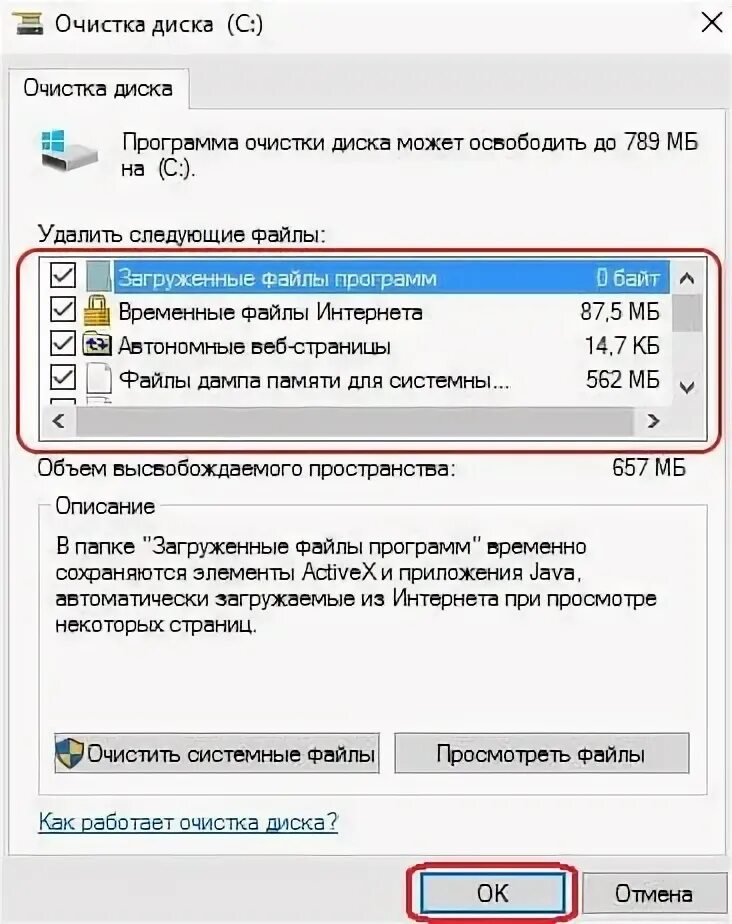Toggle the Временные файлы Интернета checkbox

tap(62, 309)
